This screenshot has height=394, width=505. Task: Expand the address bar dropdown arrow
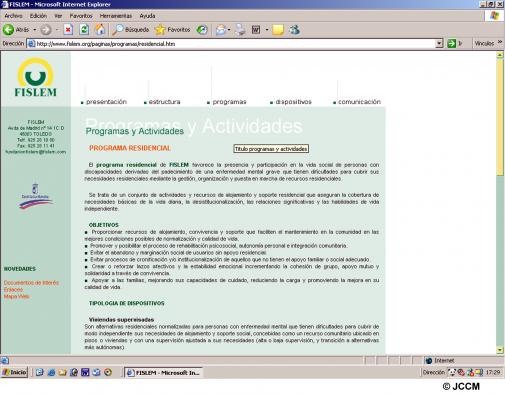click(439, 43)
